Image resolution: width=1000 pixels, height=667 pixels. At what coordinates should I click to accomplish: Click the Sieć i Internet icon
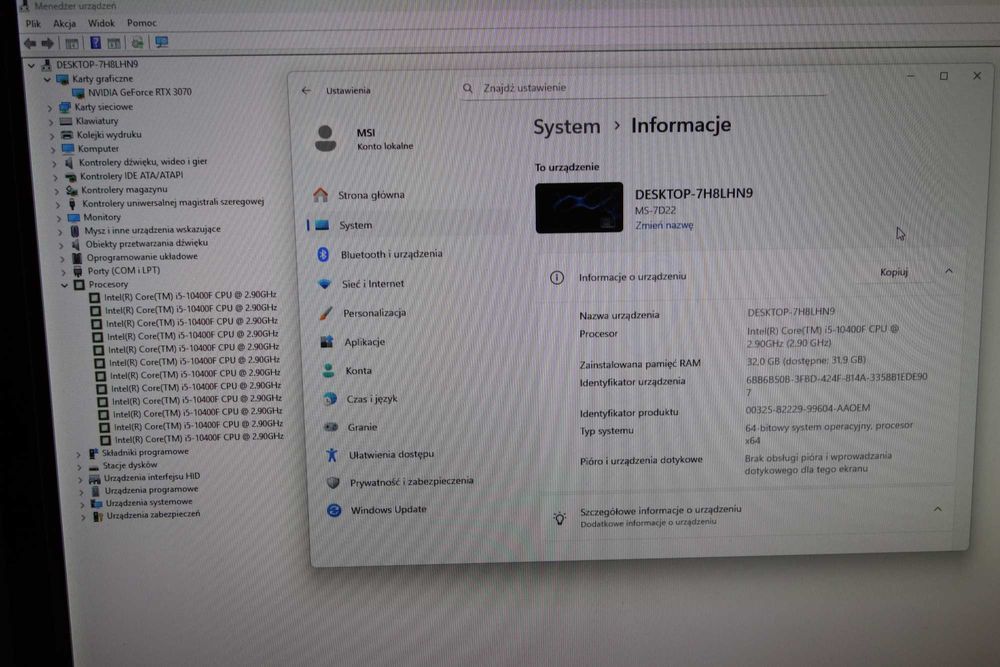[324, 284]
